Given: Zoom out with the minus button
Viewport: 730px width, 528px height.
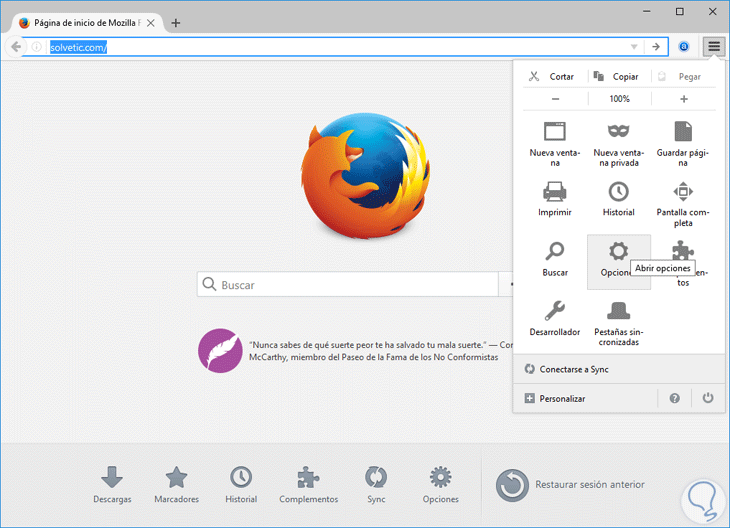Looking at the screenshot, I should (x=555, y=99).
